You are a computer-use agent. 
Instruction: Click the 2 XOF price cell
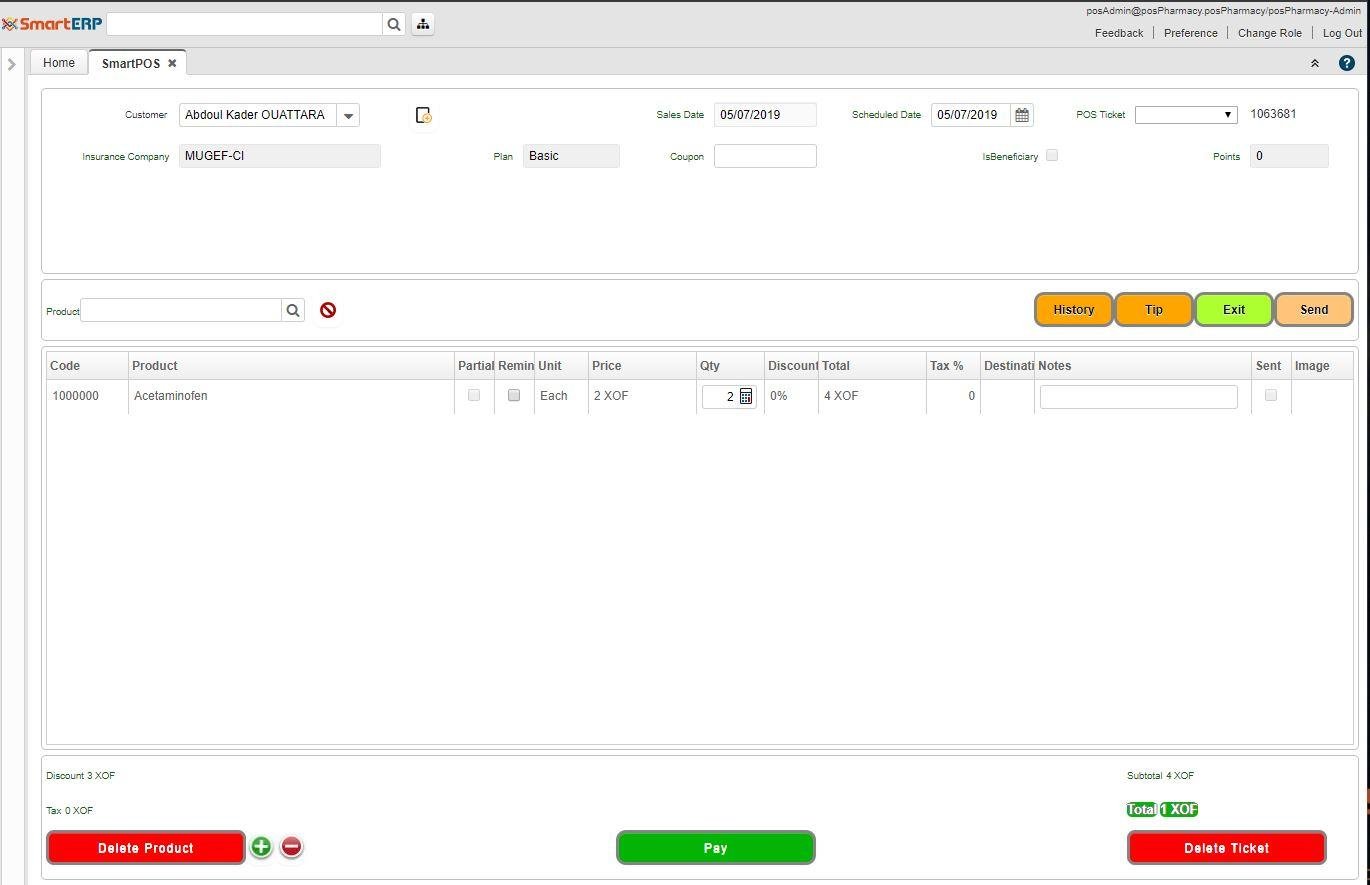pyautogui.click(x=642, y=396)
